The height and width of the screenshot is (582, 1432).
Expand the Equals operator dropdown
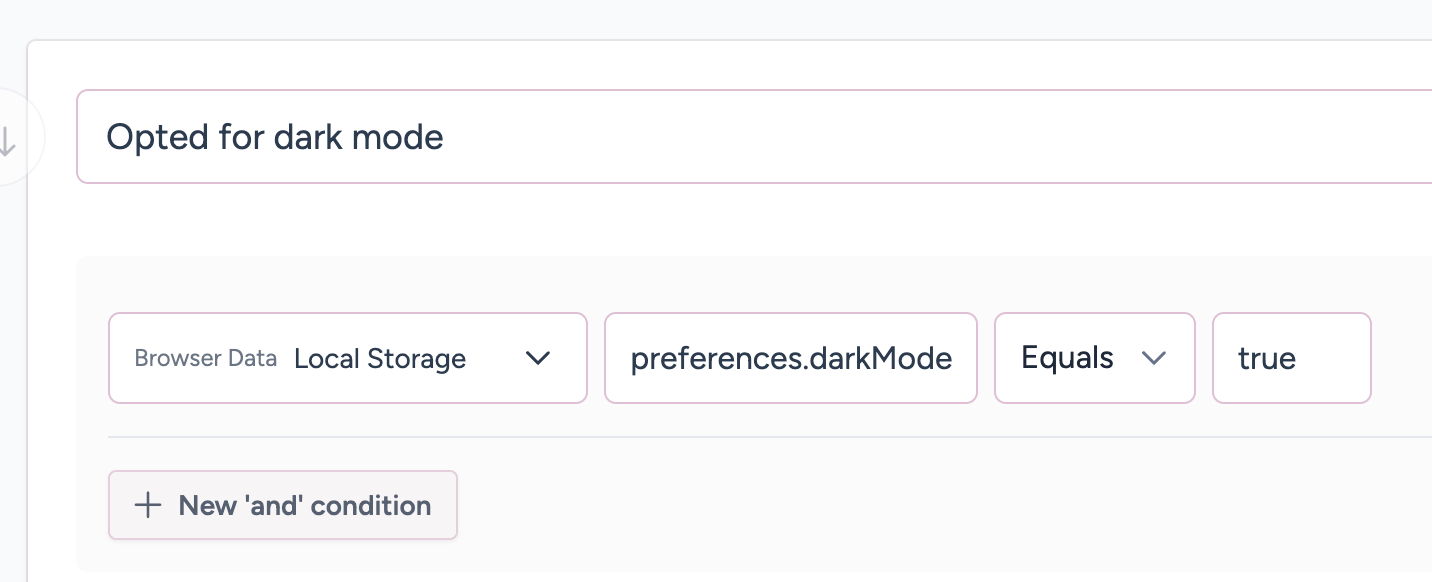[x=1094, y=358]
